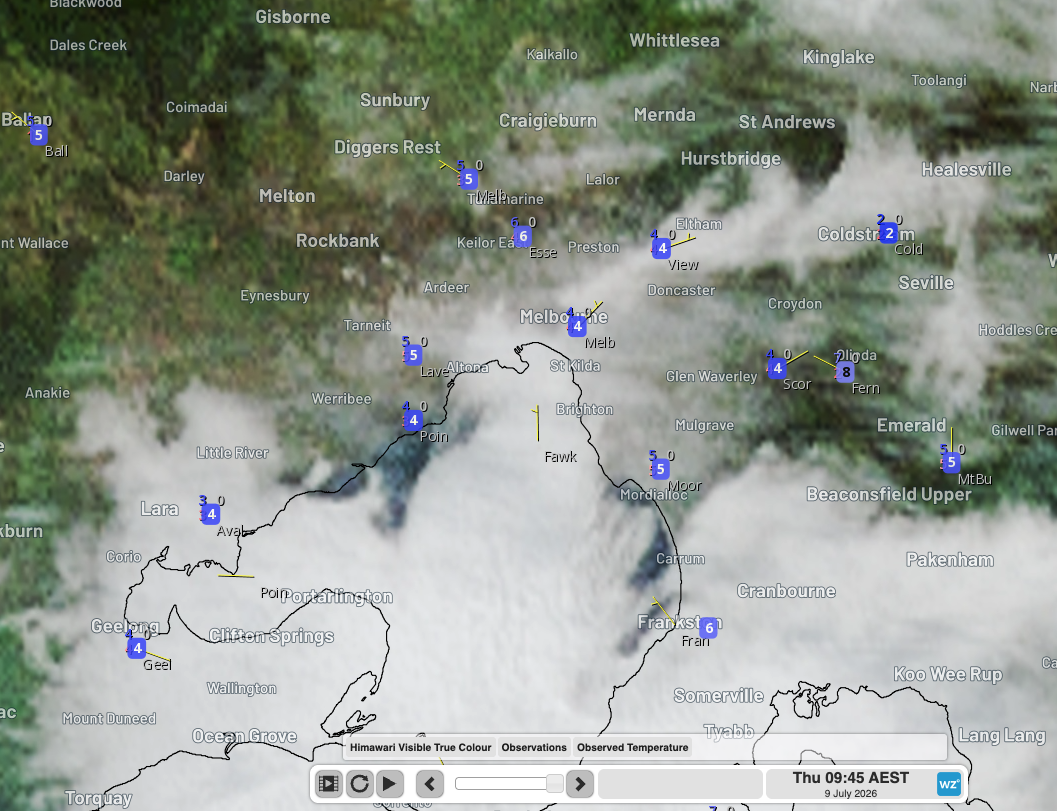Click the Healesville map label
Screen dimensions: 1057x811
click(x=966, y=169)
